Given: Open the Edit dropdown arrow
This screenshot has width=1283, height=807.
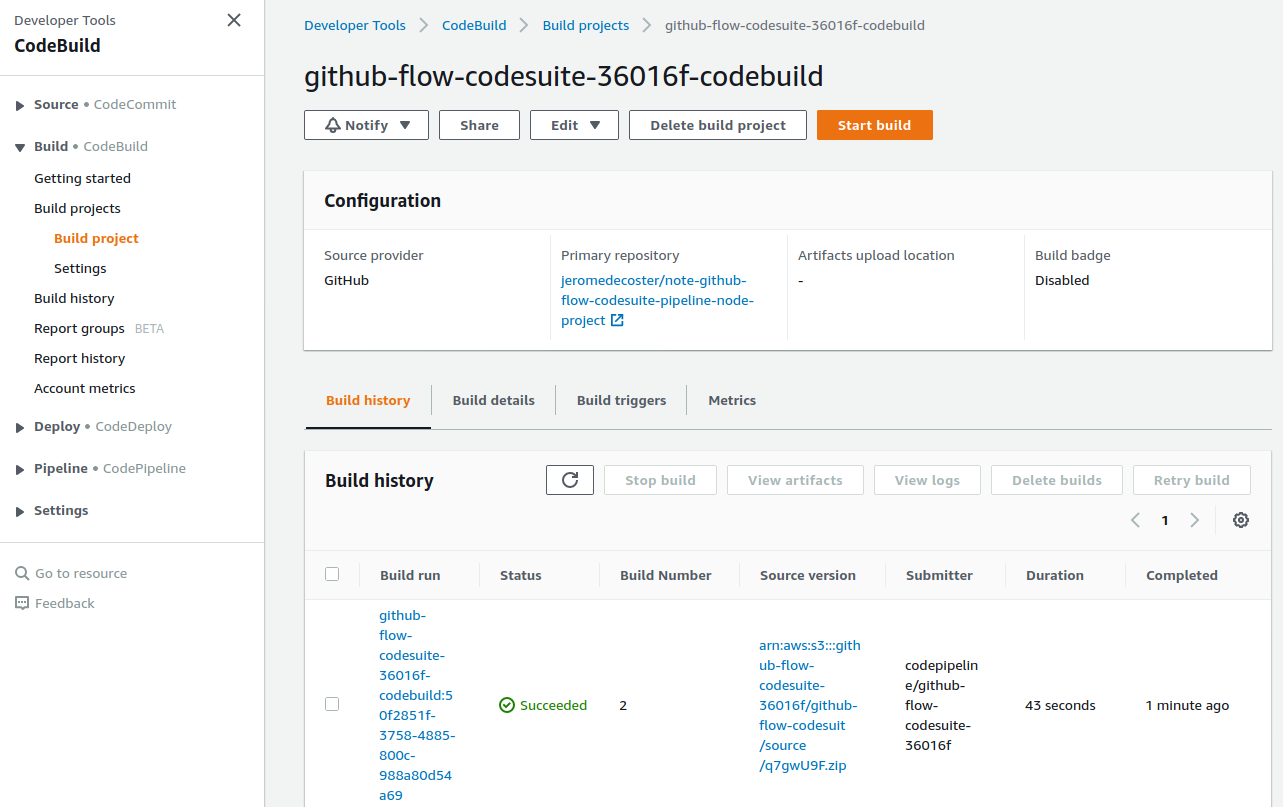Looking at the screenshot, I should pos(595,125).
